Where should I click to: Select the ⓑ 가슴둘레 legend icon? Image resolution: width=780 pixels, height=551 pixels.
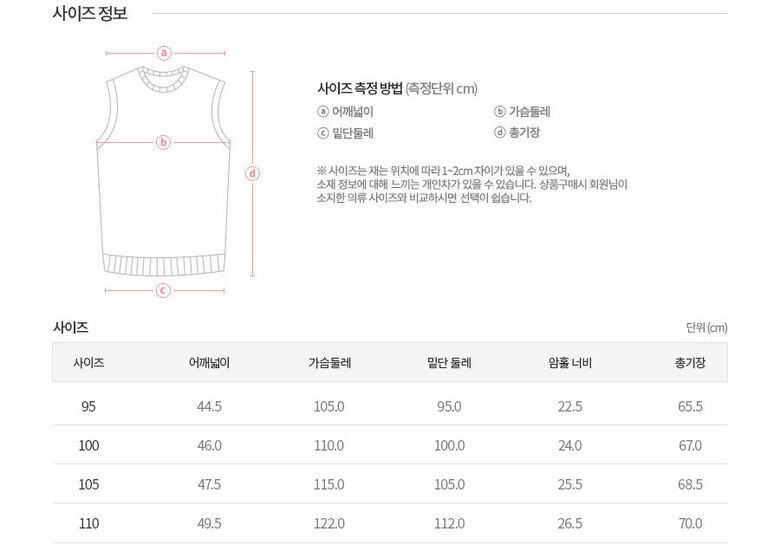500,112
